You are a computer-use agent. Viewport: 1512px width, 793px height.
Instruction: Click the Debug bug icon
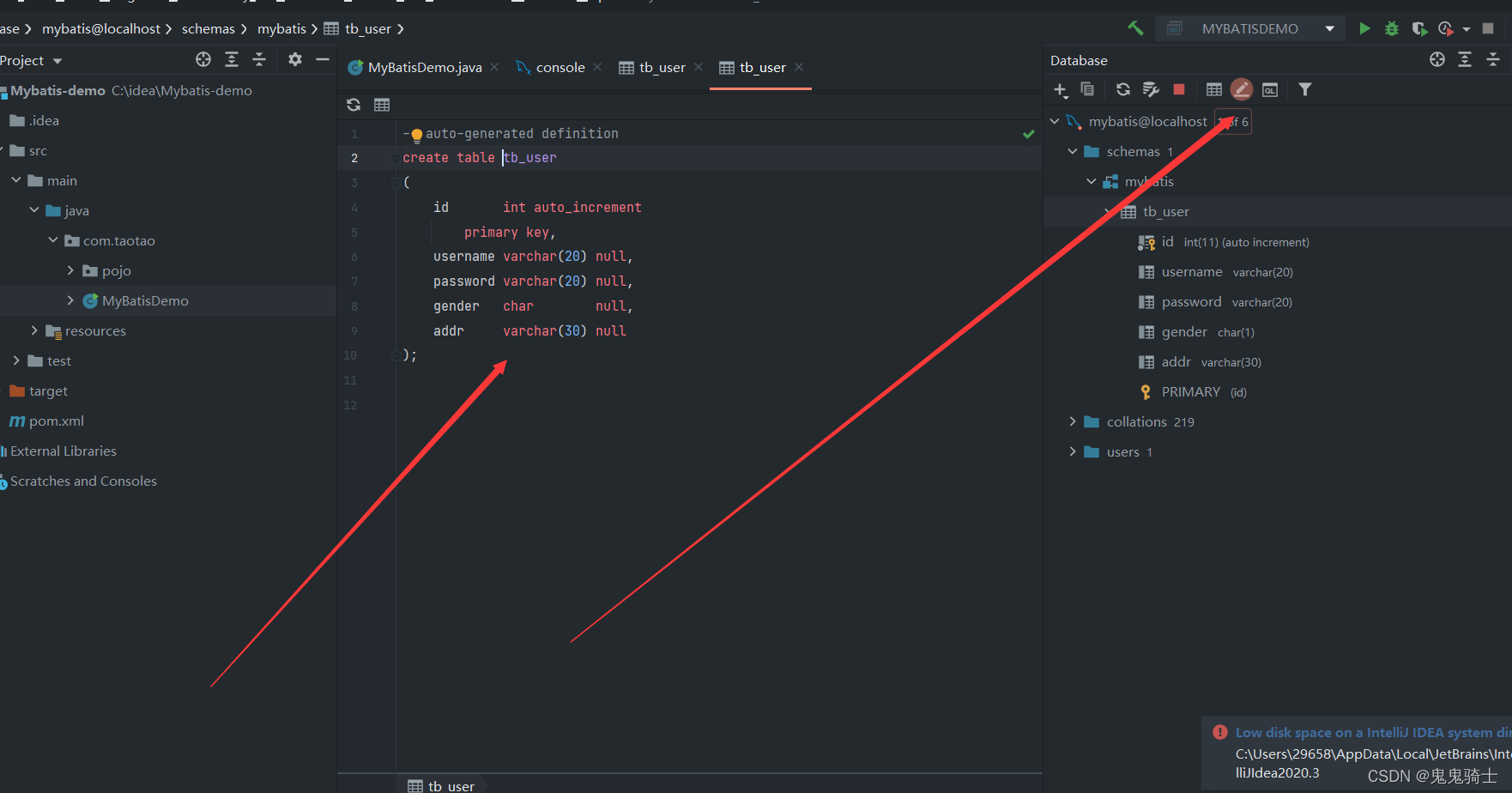point(1392,28)
